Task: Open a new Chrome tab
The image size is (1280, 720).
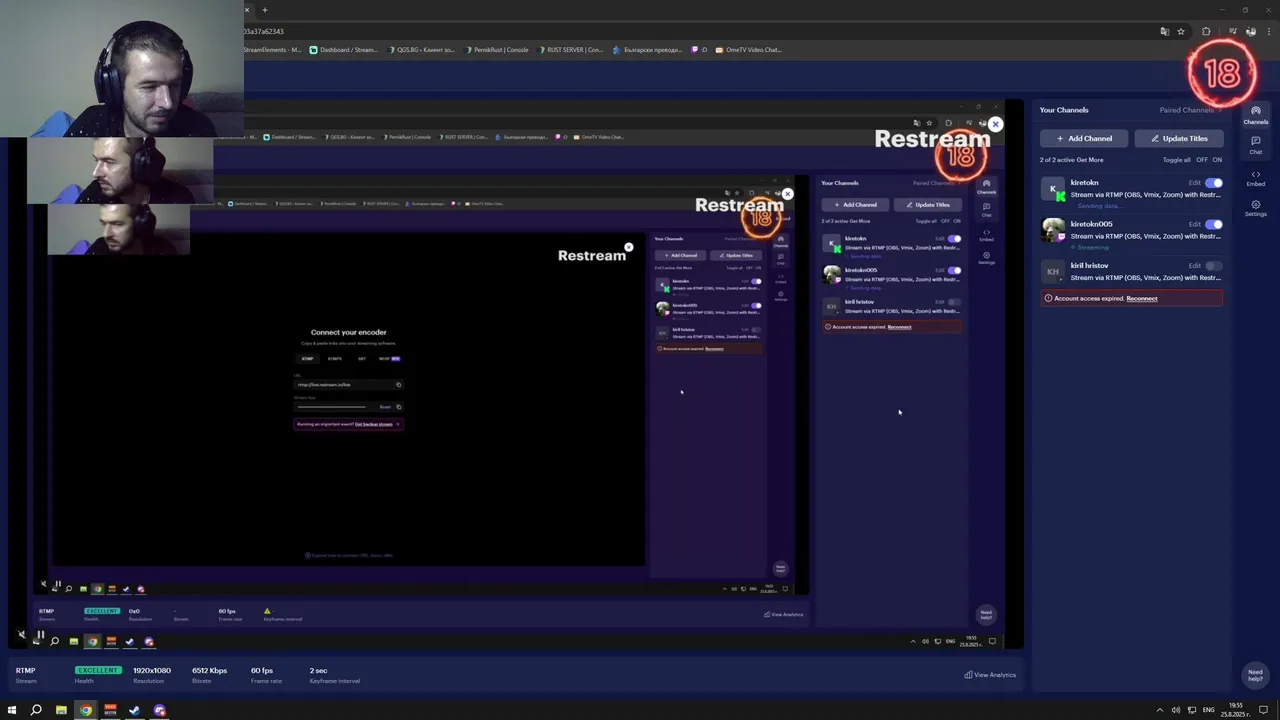Action: coord(265,10)
